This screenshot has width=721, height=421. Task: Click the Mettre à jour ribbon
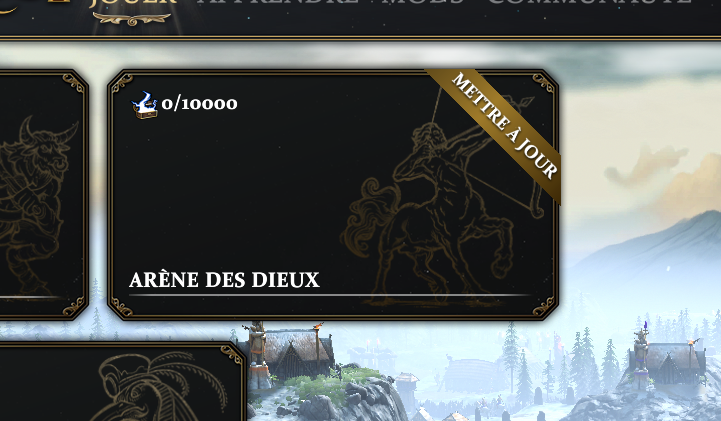504,125
